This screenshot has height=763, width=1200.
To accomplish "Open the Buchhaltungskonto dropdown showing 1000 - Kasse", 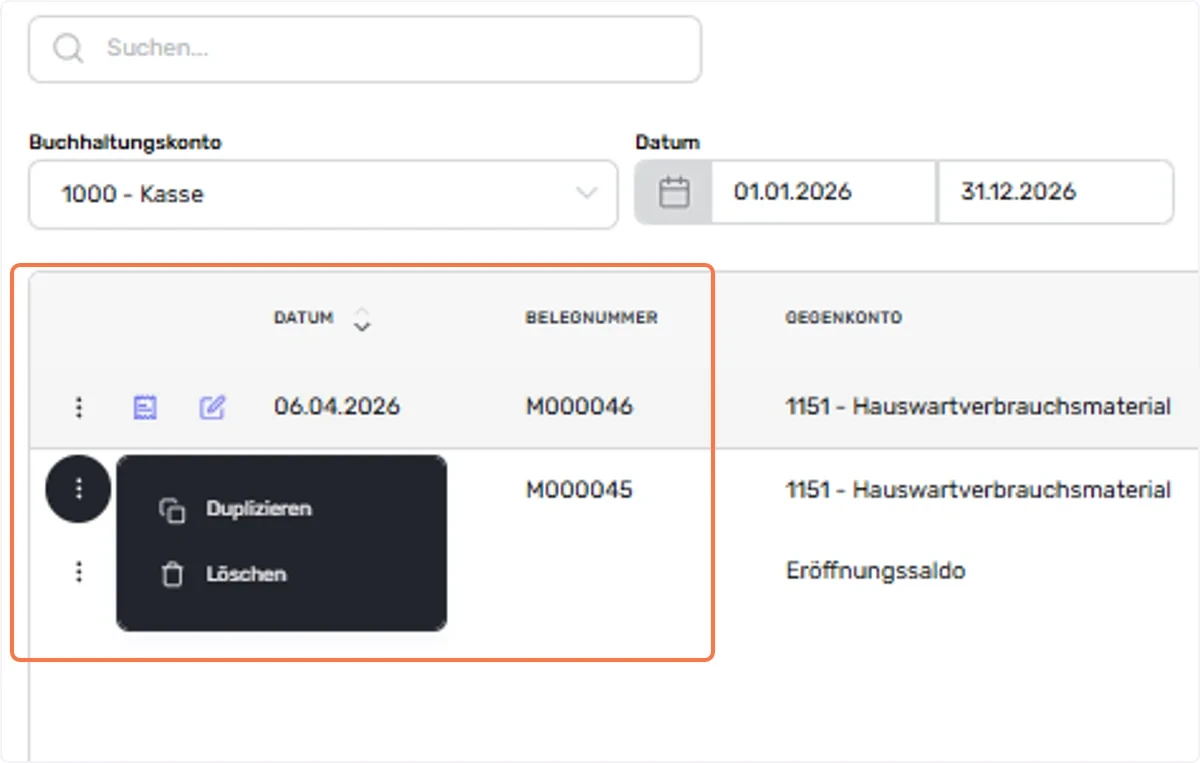I will [x=323, y=194].
